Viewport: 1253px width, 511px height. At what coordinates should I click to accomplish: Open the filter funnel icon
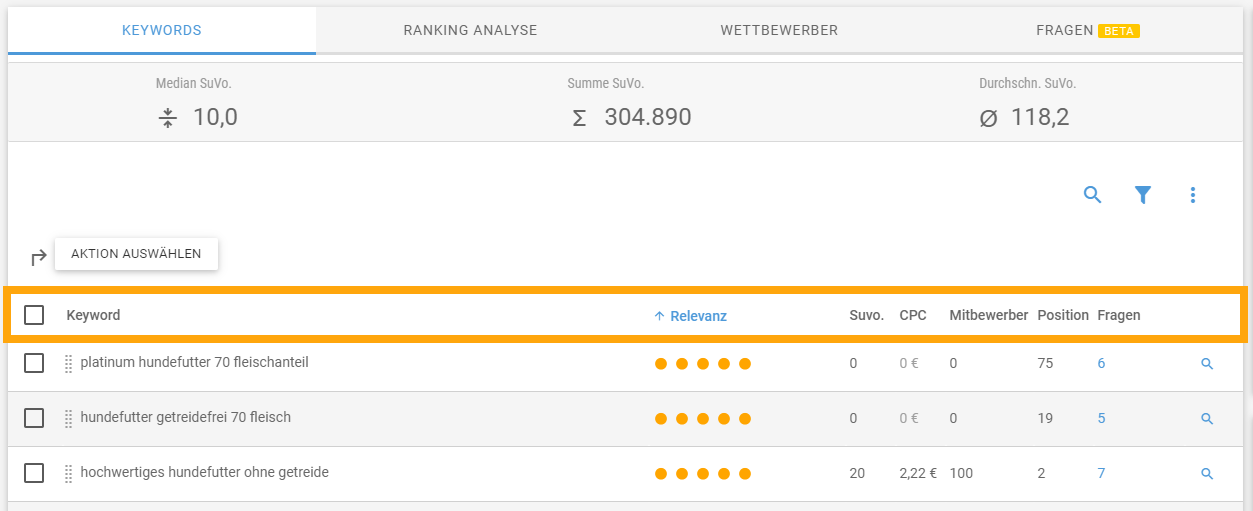click(x=1143, y=195)
